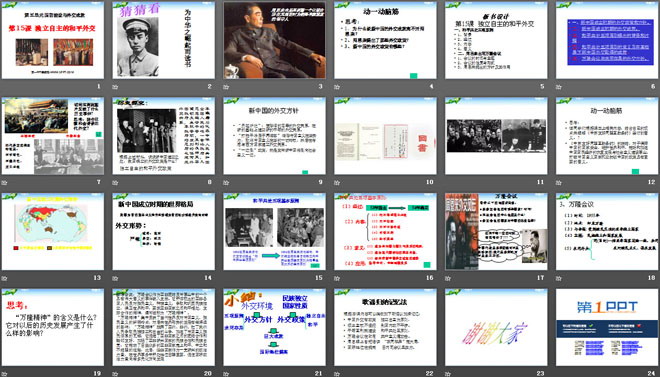660x377 pixels.
Task: Select slide 6 with blue text box
Action: click(607, 40)
